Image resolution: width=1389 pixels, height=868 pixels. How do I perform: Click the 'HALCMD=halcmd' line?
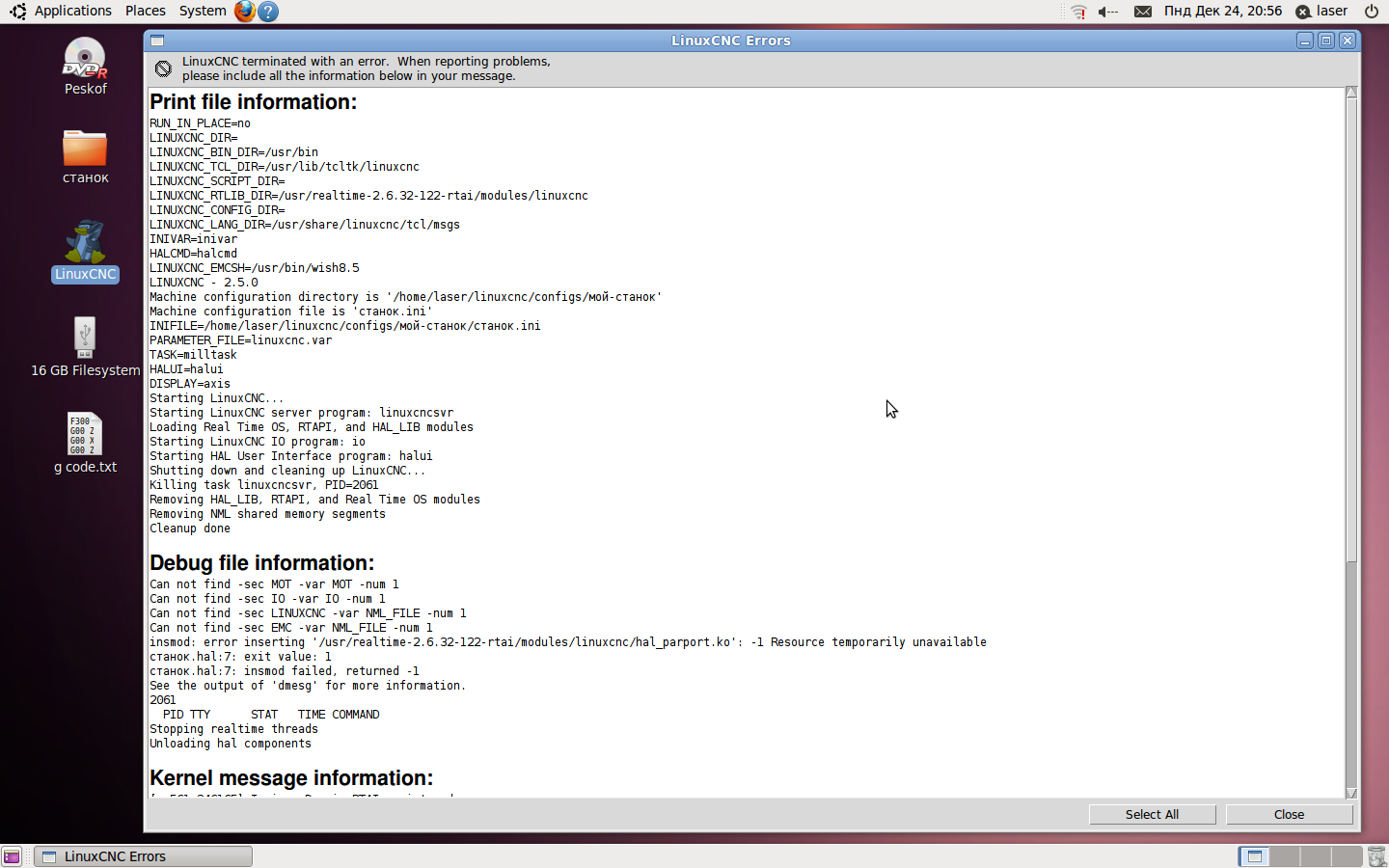point(193,254)
